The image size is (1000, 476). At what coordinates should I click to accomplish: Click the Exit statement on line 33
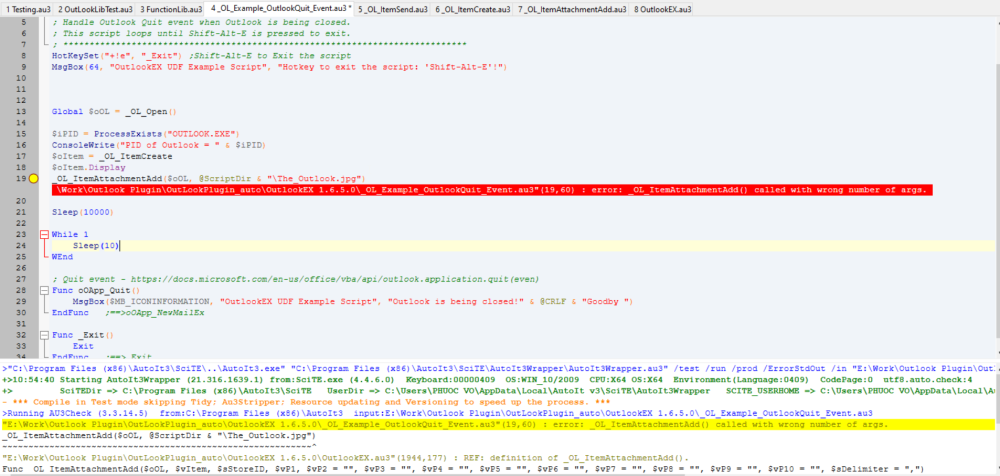click(x=82, y=346)
